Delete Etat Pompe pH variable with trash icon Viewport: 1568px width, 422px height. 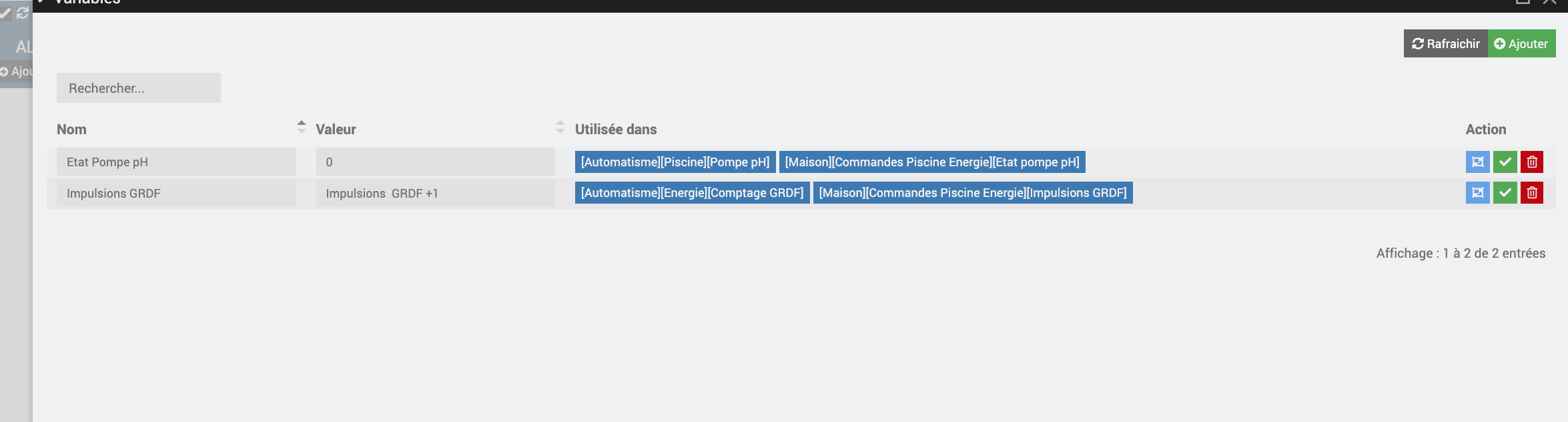pos(1532,162)
